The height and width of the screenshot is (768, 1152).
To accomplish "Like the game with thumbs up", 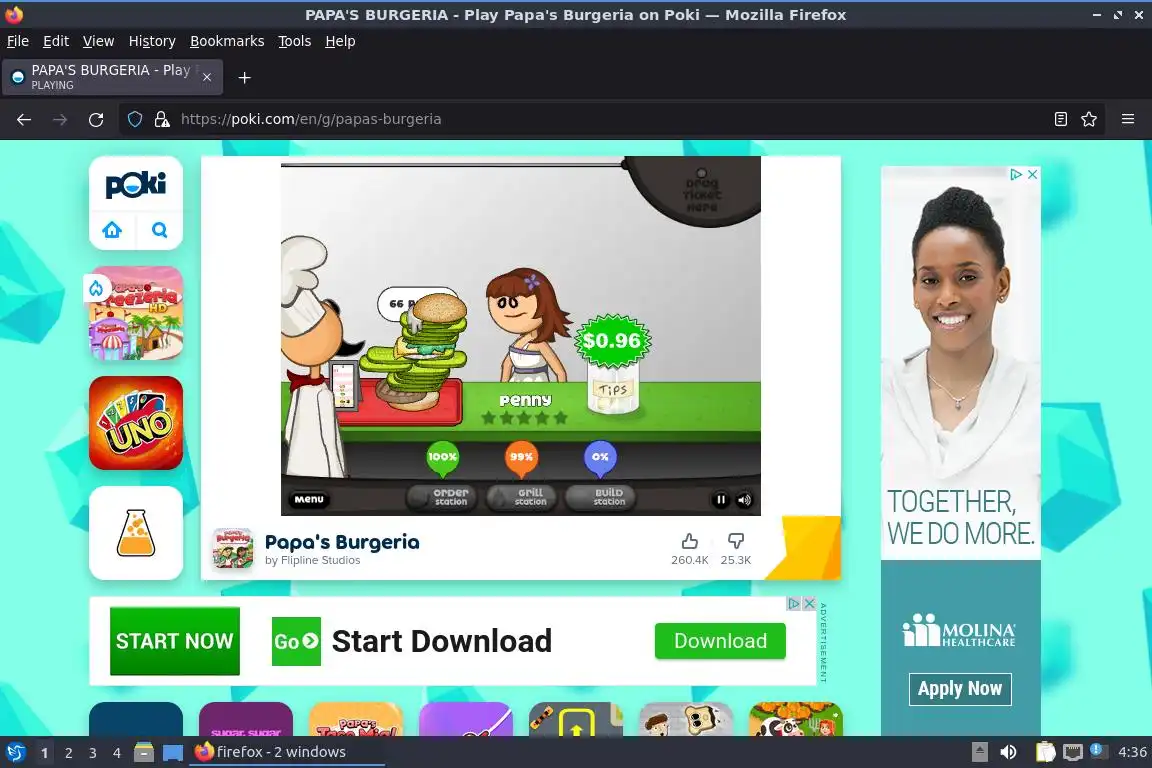I will pos(689,542).
